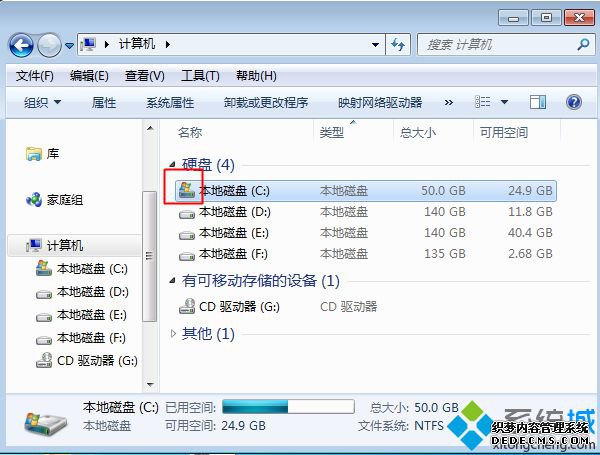Click the greyed Forward navigation arrow

tap(49, 46)
